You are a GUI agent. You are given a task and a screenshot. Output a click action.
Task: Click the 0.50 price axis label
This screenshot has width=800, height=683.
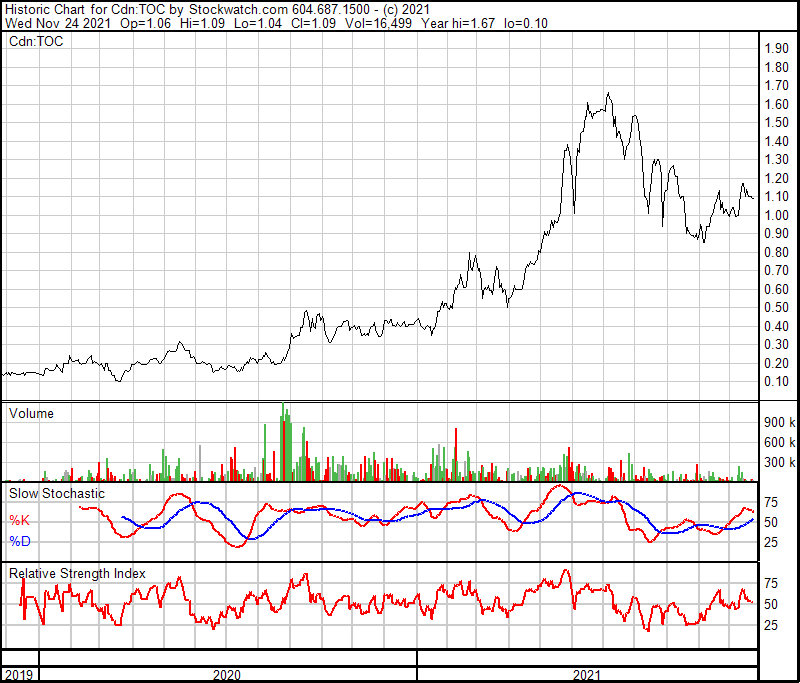[777, 308]
